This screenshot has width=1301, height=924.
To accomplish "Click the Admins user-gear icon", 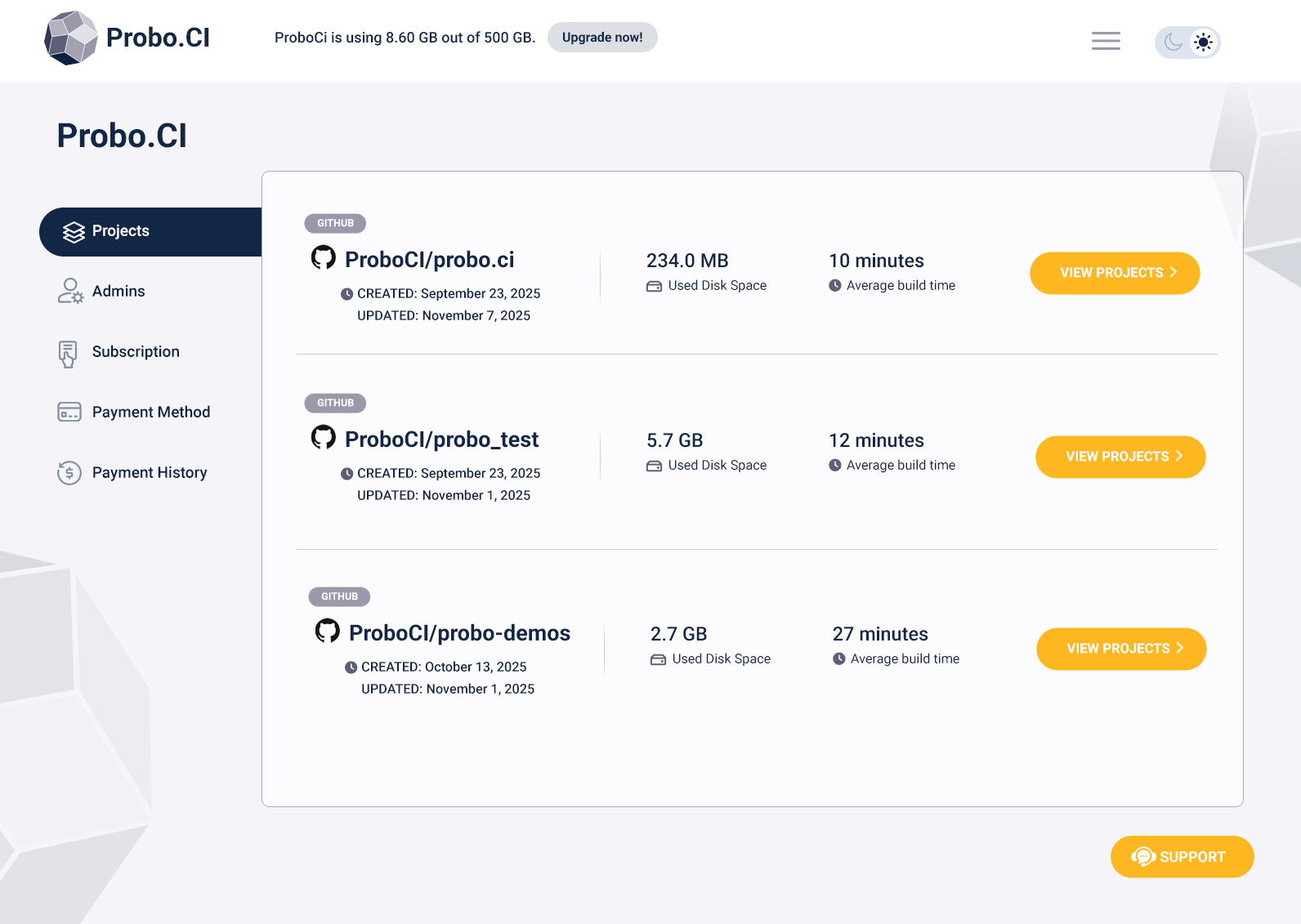I will coord(70,291).
